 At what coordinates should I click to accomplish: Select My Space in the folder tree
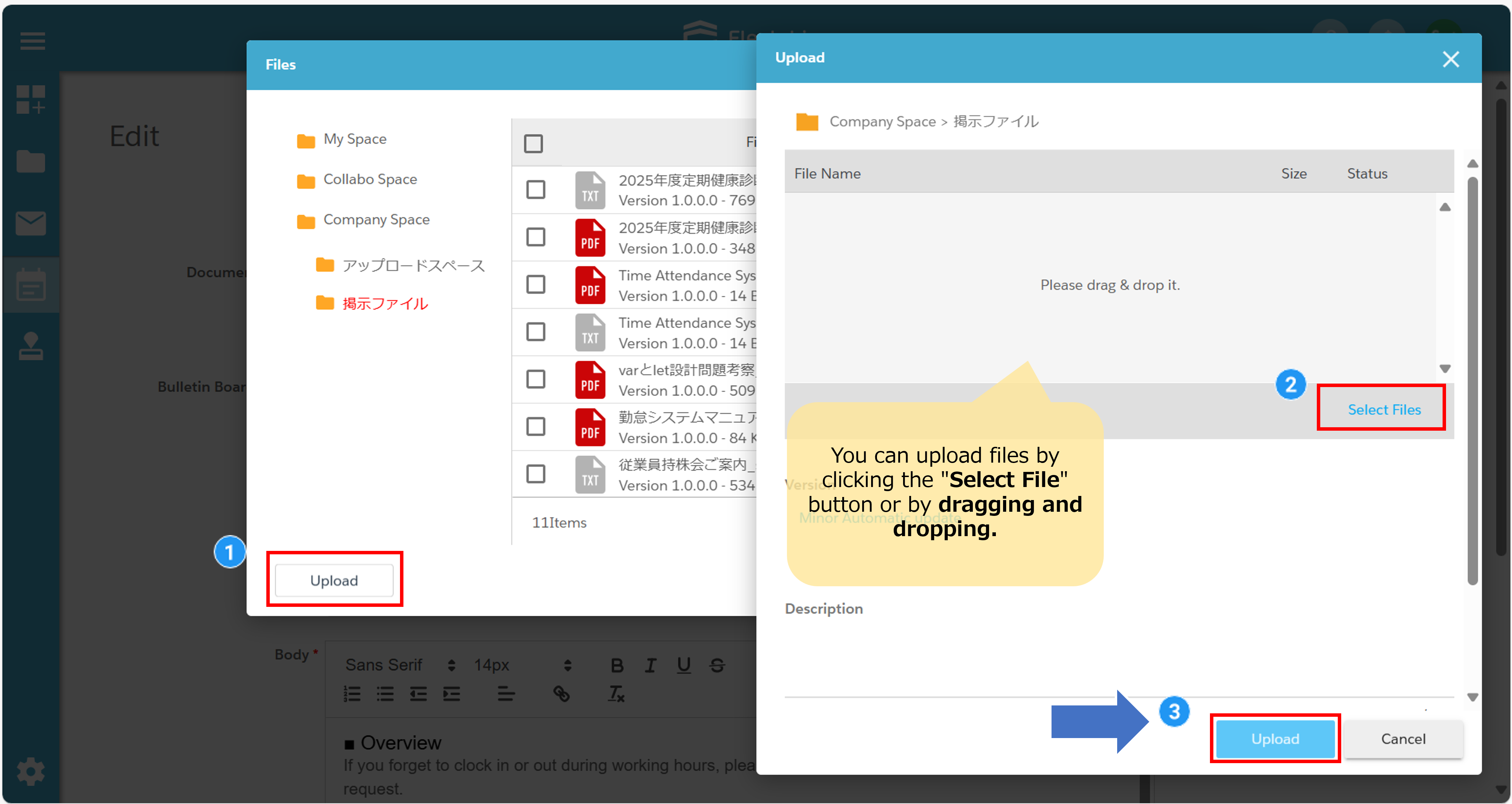tap(355, 139)
